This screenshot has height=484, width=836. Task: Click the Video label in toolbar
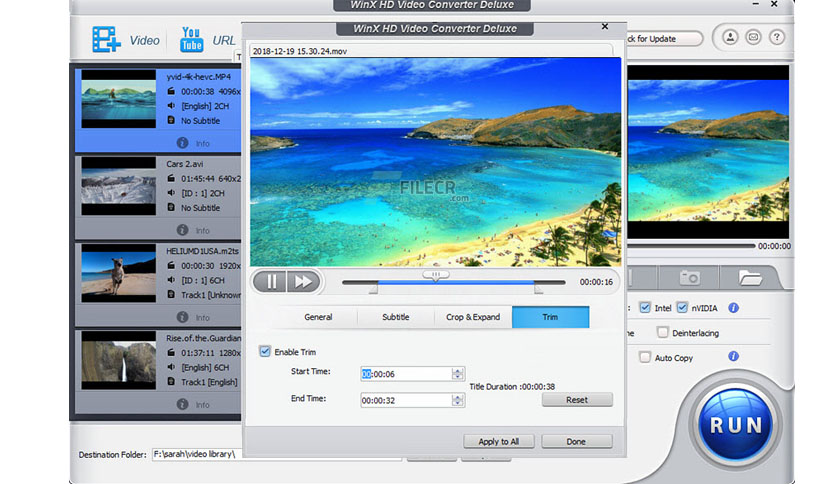pyautogui.click(x=144, y=41)
